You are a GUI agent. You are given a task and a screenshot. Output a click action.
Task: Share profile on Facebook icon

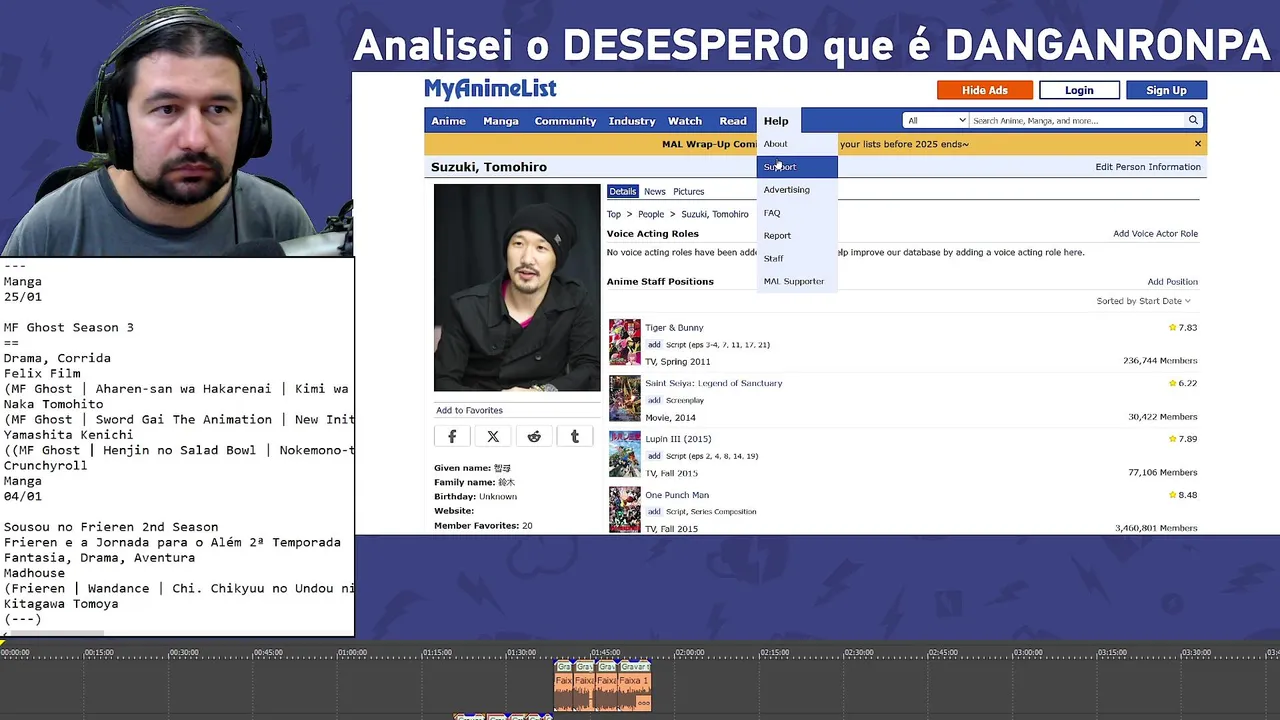[452, 437]
